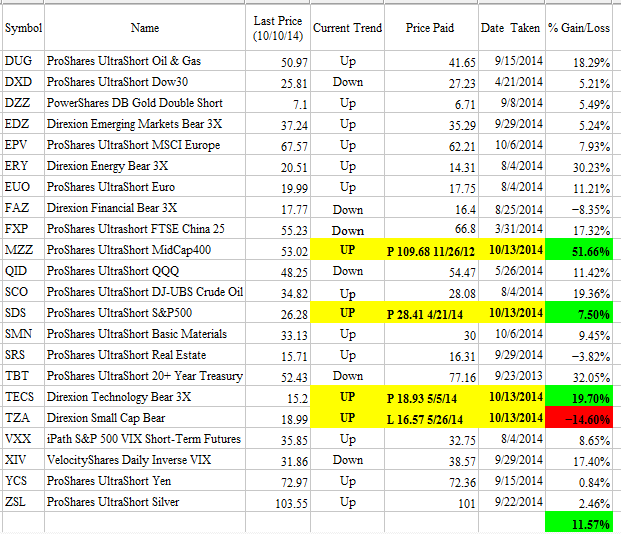The width and height of the screenshot is (621, 534).
Task: Select the FXP symbol cell
Action: point(23,229)
